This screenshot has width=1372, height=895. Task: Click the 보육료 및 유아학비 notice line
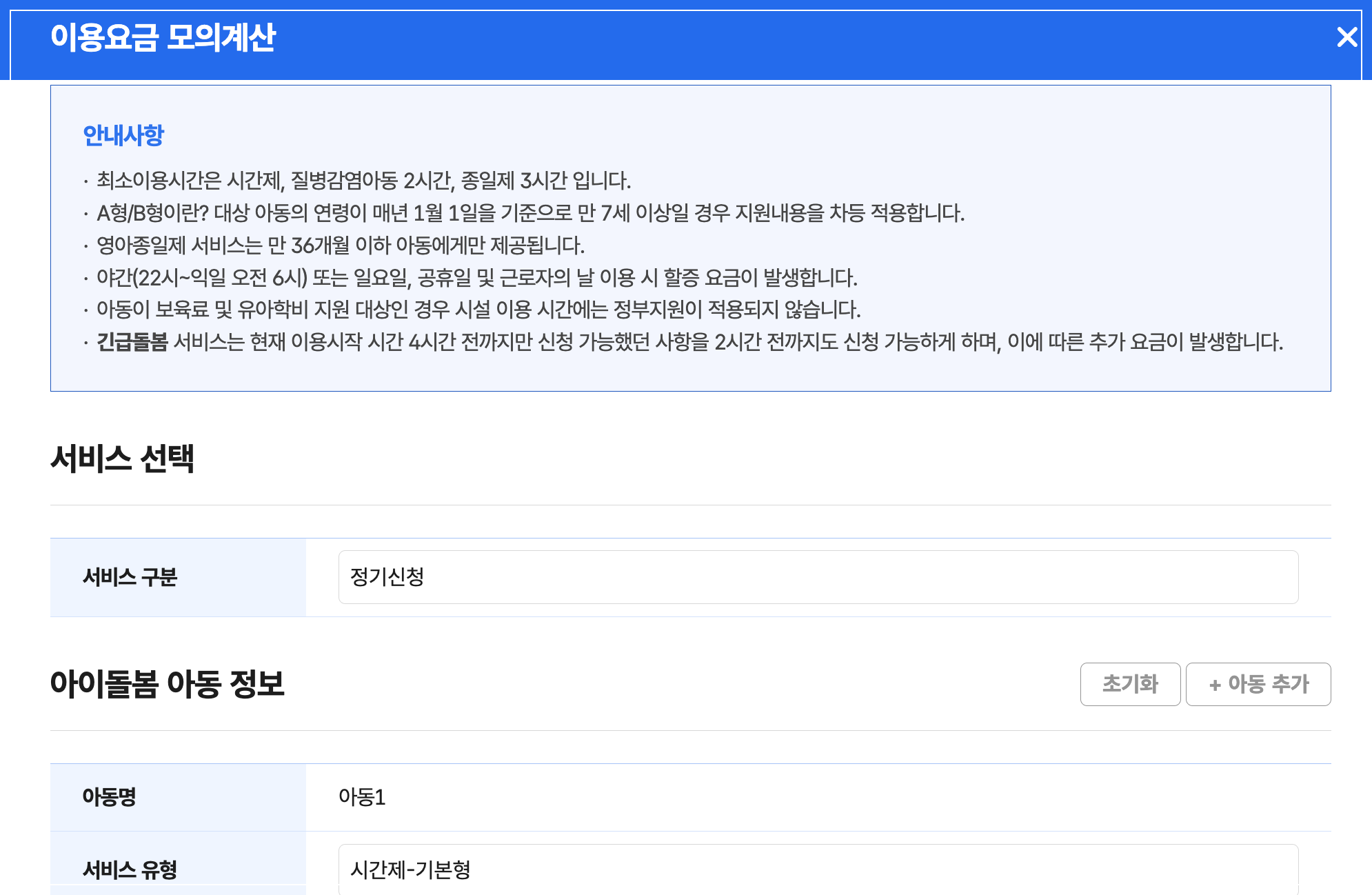click(478, 310)
